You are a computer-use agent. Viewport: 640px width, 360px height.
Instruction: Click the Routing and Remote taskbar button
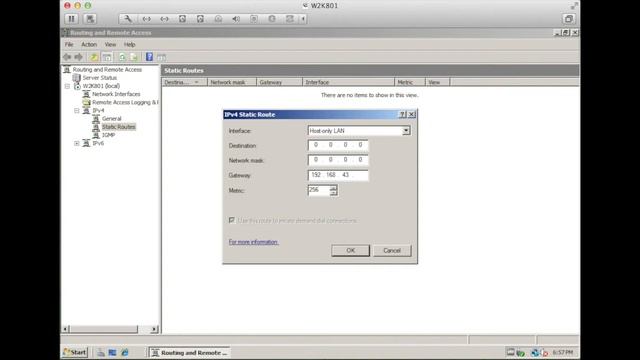[x=189, y=353]
